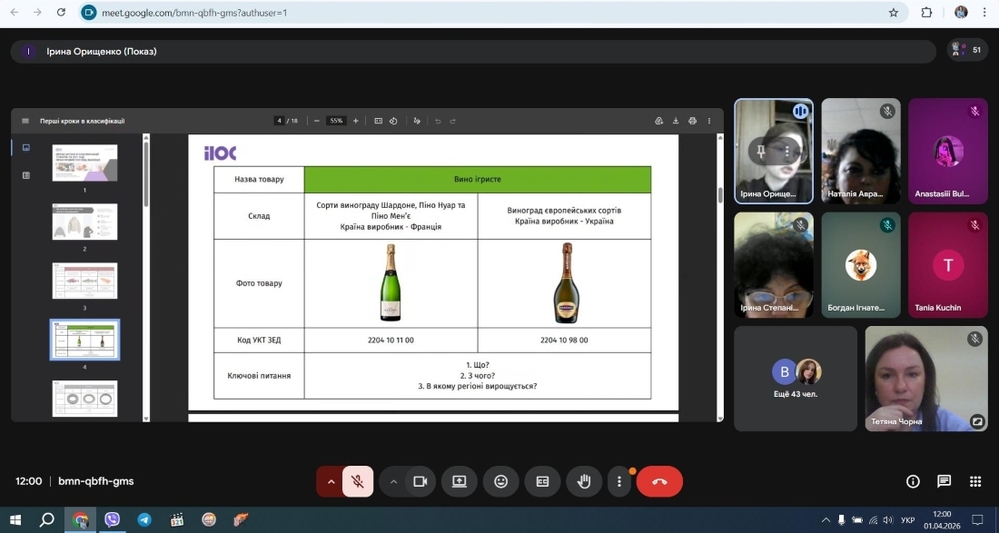This screenshot has width=999, height=533.
Task: Click the present screen icon
Action: (459, 482)
